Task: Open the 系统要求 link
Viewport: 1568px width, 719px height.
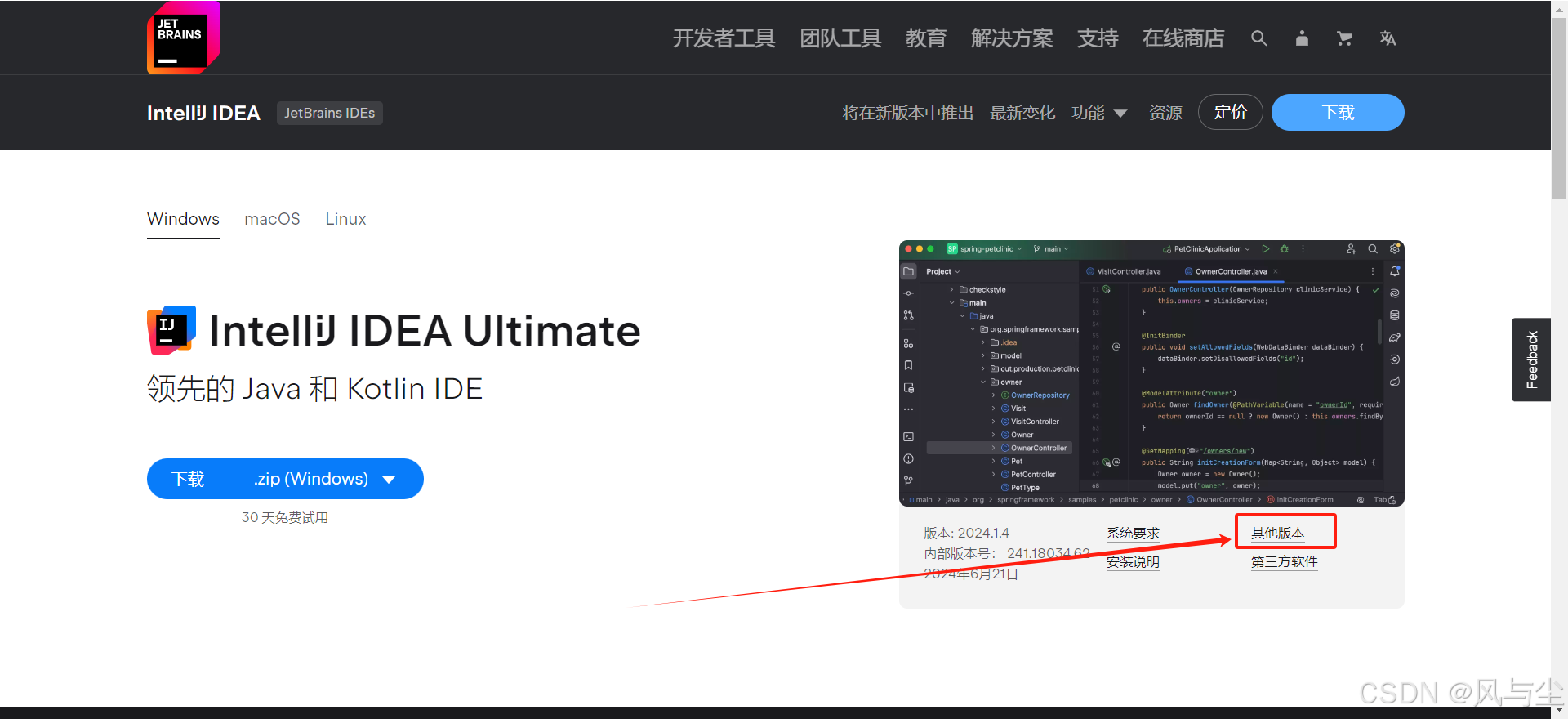Action: point(1133,534)
